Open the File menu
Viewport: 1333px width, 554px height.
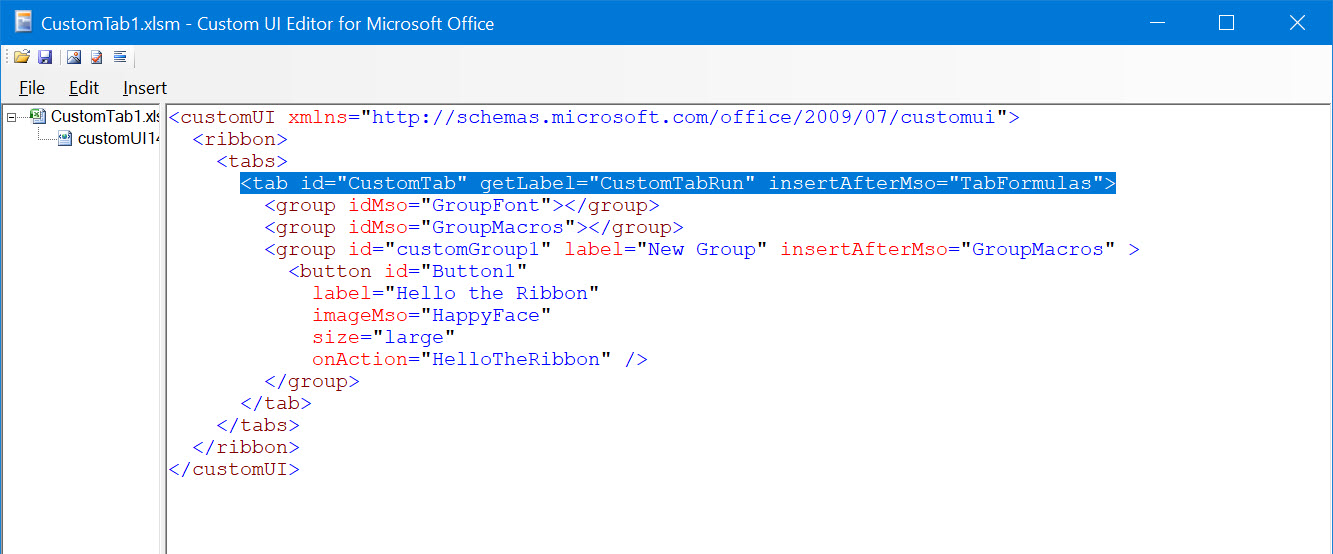tap(32, 88)
